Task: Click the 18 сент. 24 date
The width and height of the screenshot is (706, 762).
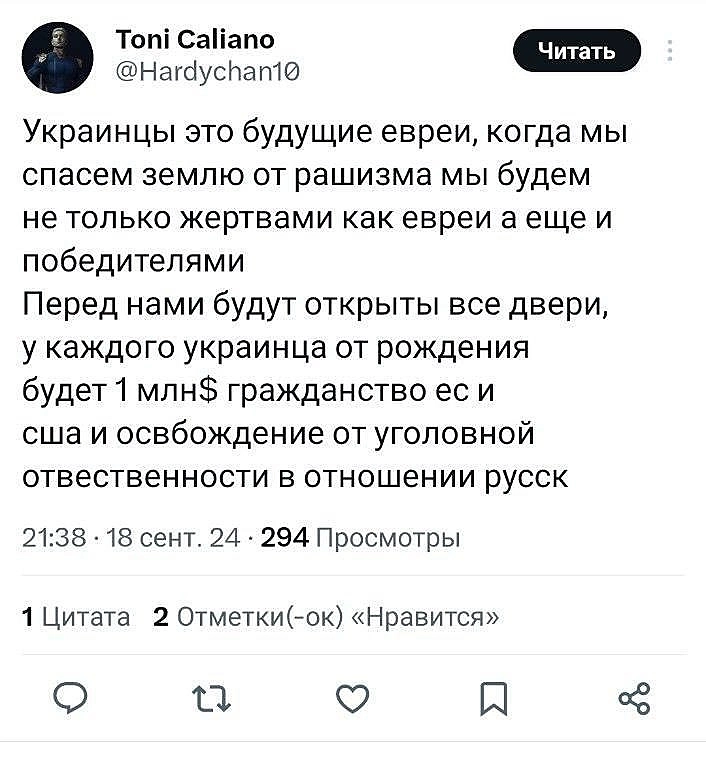Action: (179, 539)
